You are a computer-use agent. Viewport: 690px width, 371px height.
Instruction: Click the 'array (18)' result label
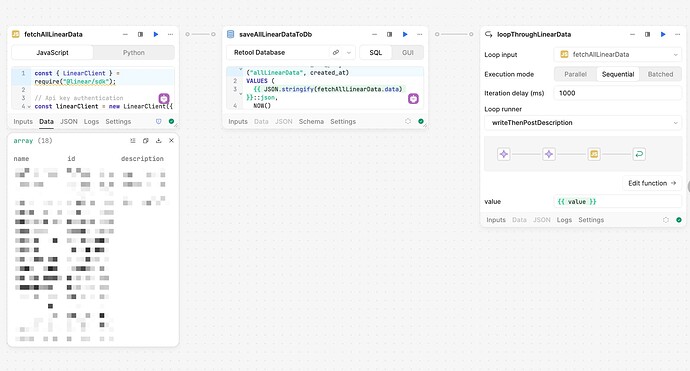pos(33,141)
